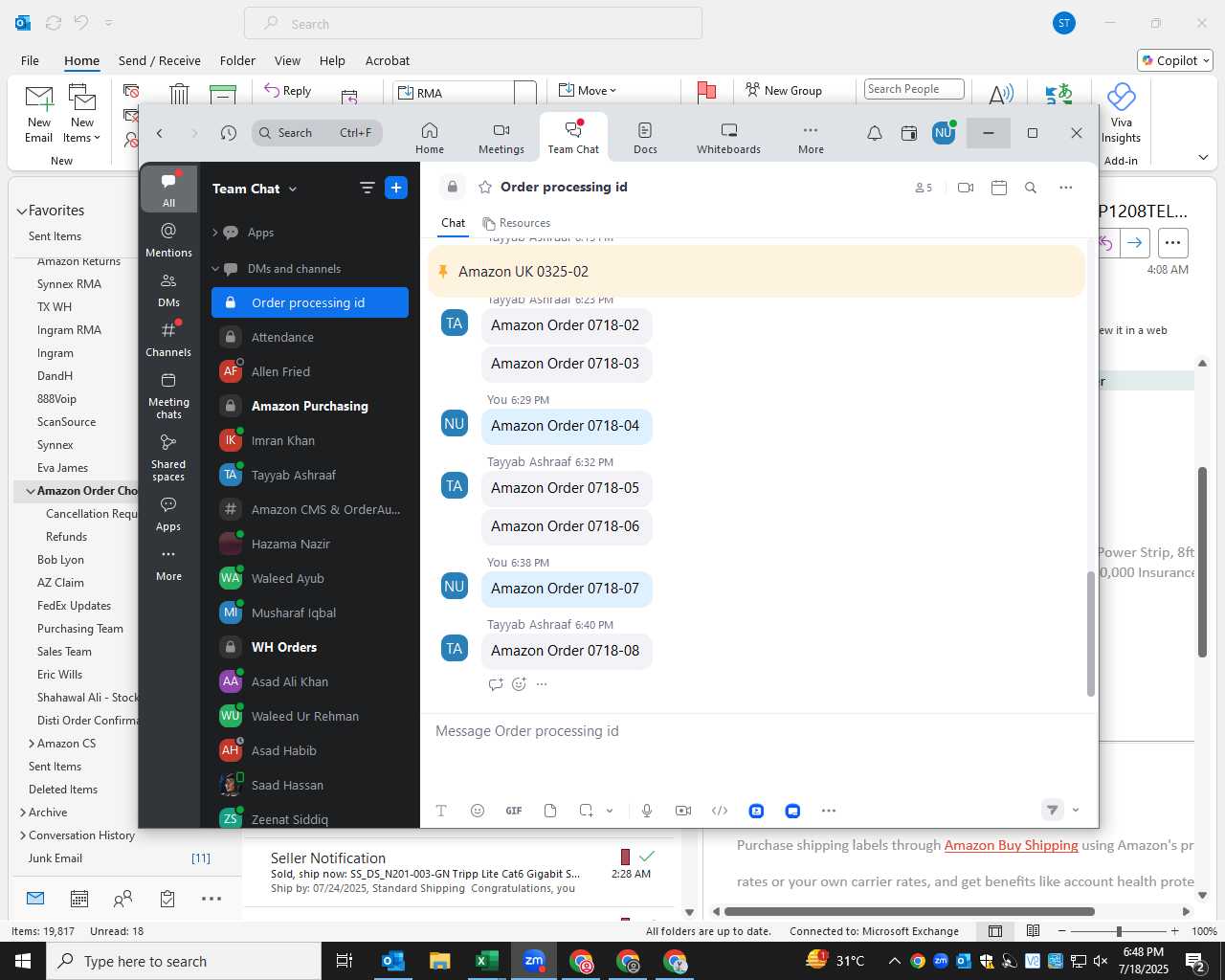Open Send / Receive ribbon tab
Image resolution: width=1225 pixels, height=980 pixels.
click(x=160, y=60)
